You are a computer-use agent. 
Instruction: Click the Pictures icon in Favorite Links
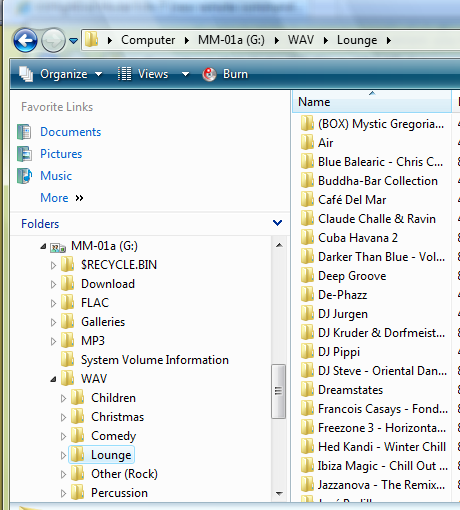click(x=24, y=154)
